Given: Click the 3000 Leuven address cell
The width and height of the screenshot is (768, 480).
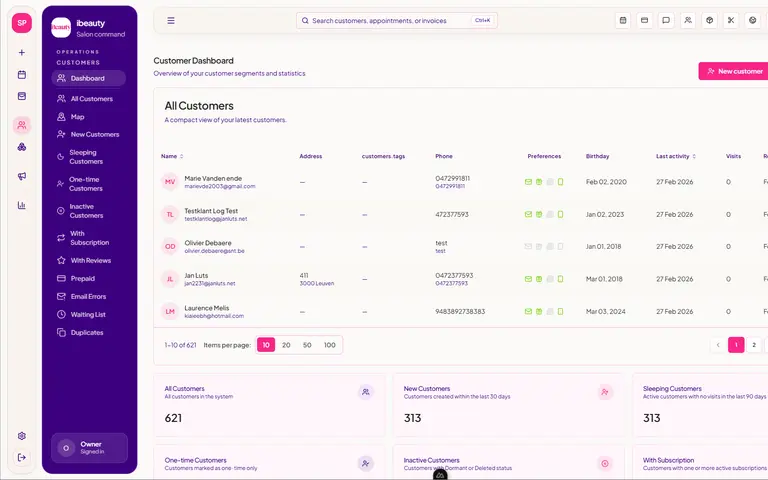Looking at the screenshot, I should (317, 284).
